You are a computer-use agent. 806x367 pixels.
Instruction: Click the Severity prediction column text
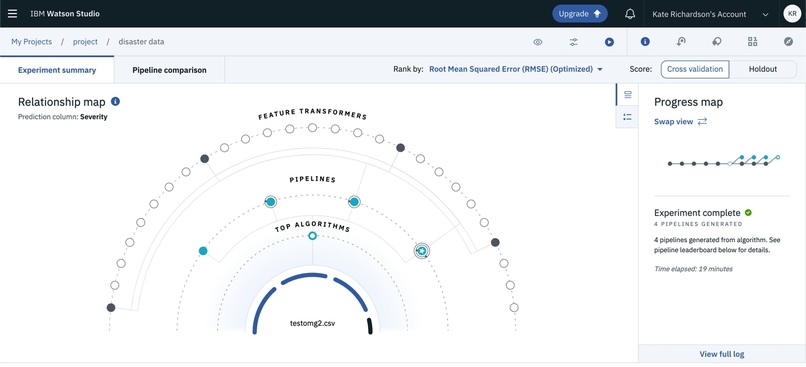point(94,117)
